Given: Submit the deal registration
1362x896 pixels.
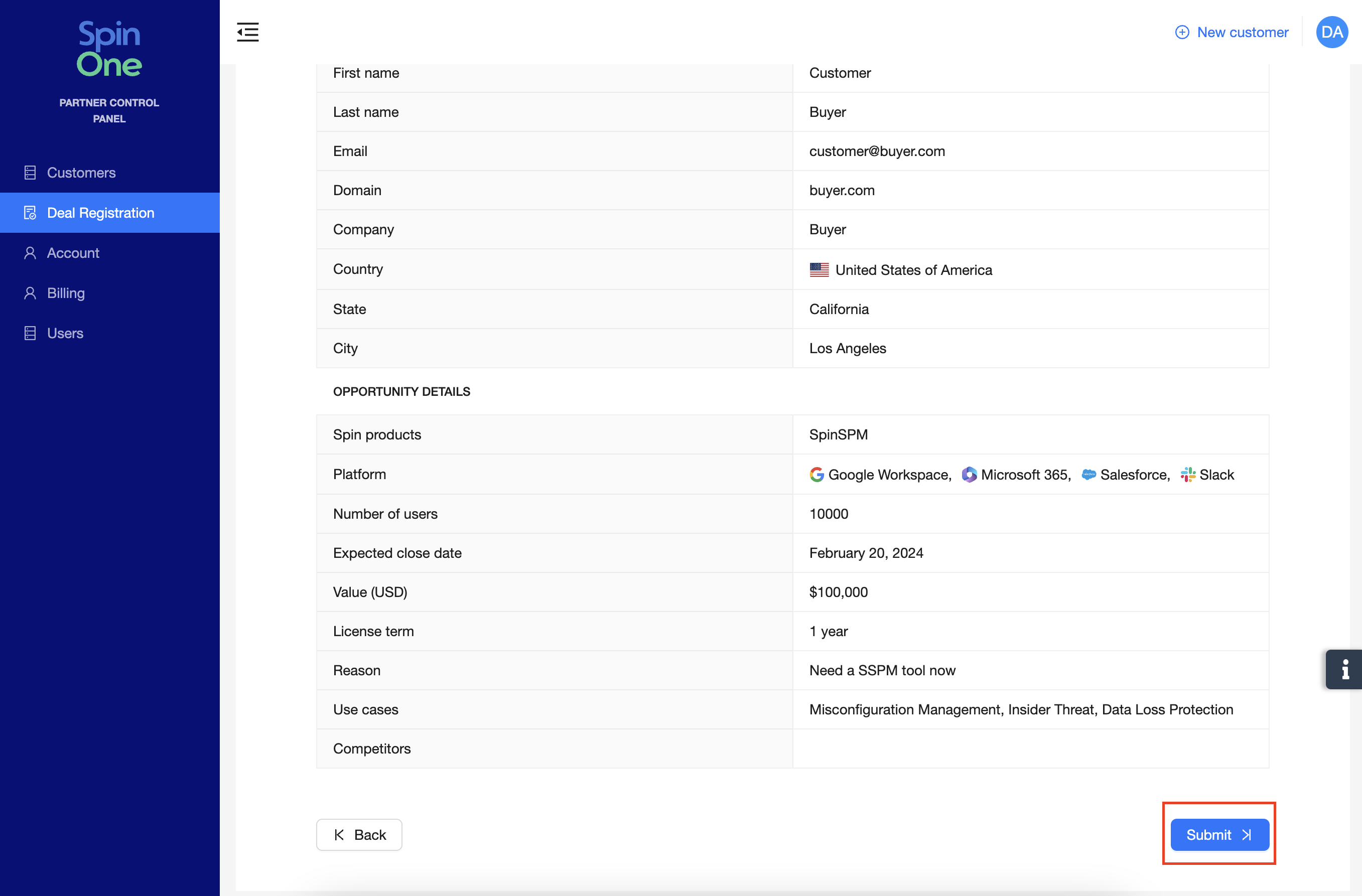Looking at the screenshot, I should pos(1219,835).
